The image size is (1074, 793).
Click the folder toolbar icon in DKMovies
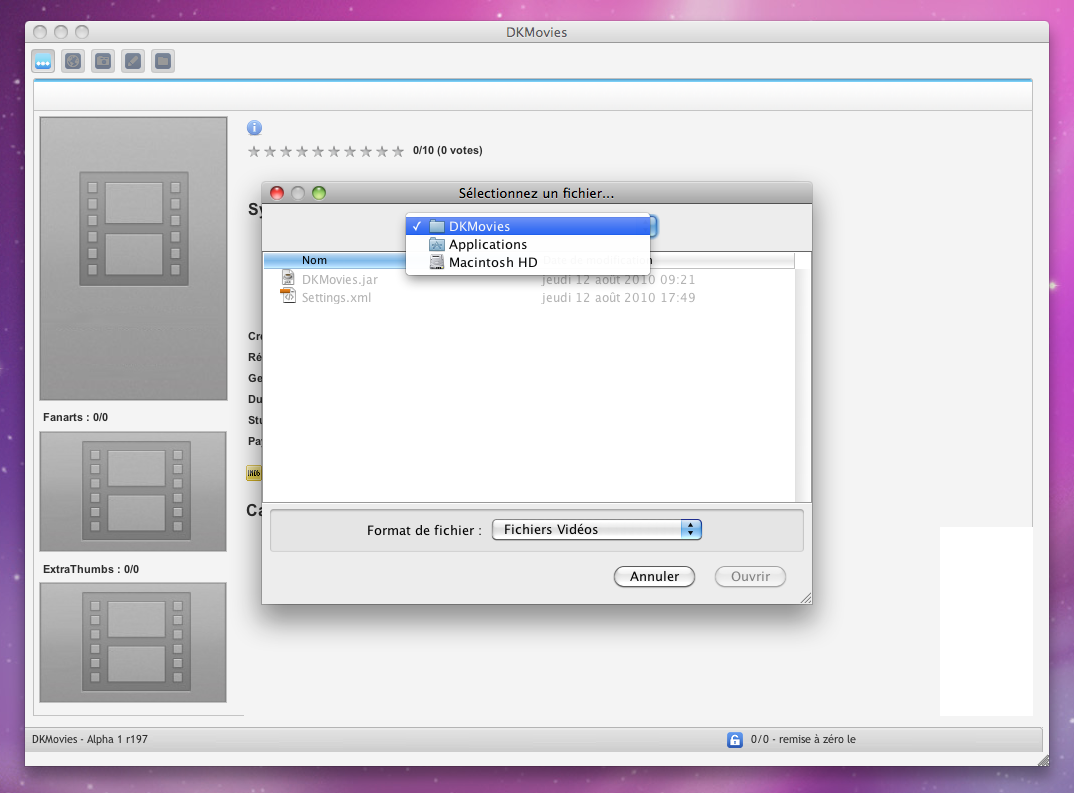pos(163,61)
